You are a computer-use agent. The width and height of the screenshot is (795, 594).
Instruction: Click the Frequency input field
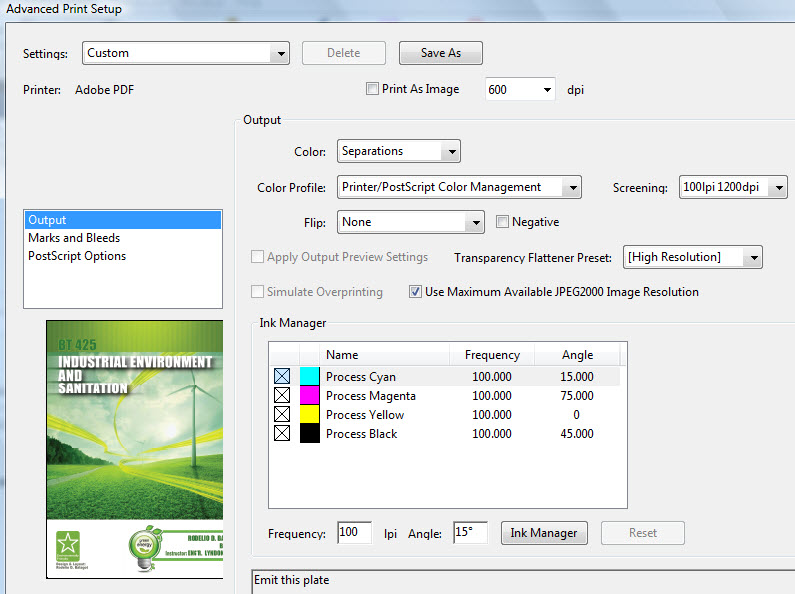[354, 532]
